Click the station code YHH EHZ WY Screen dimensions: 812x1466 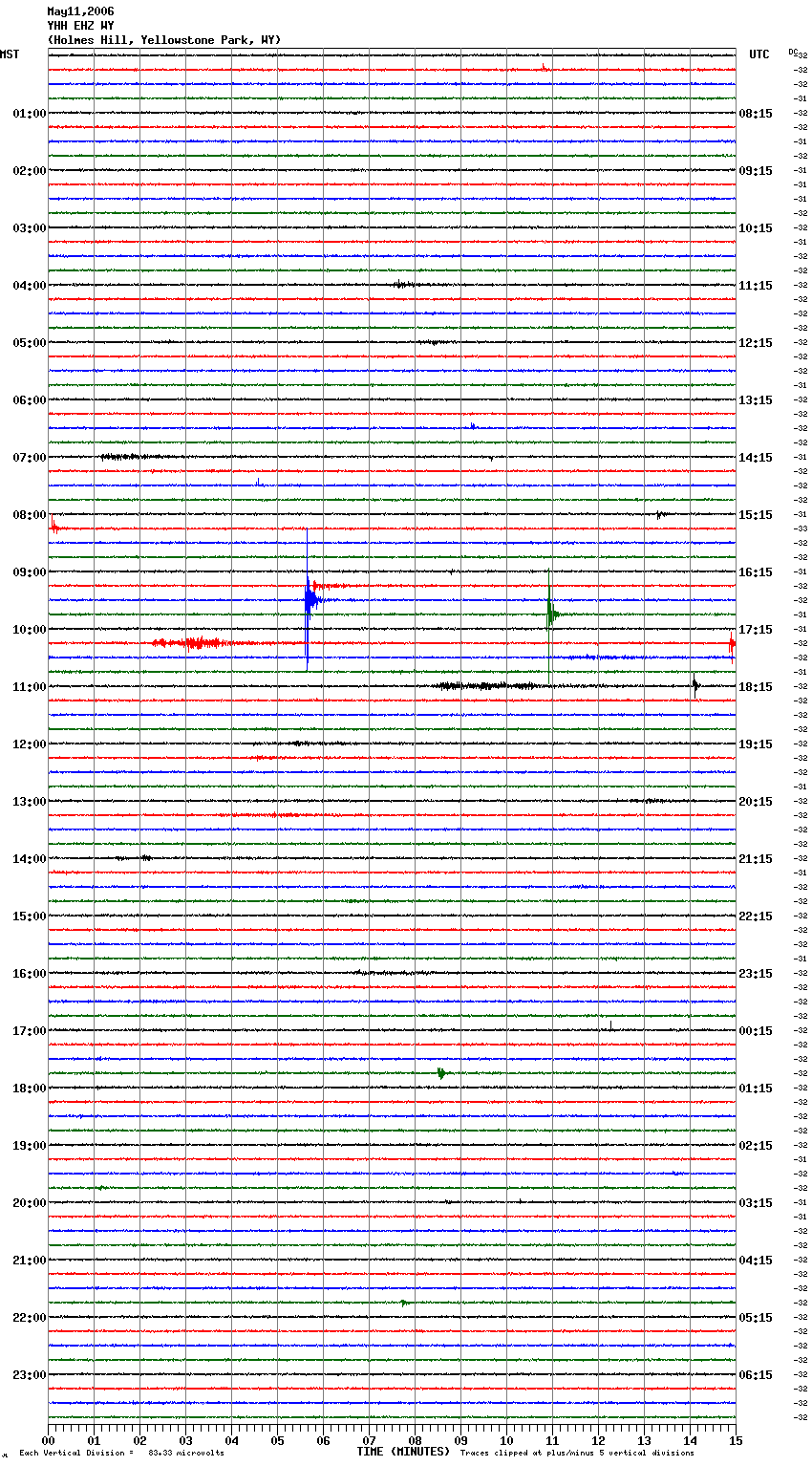click(x=80, y=26)
